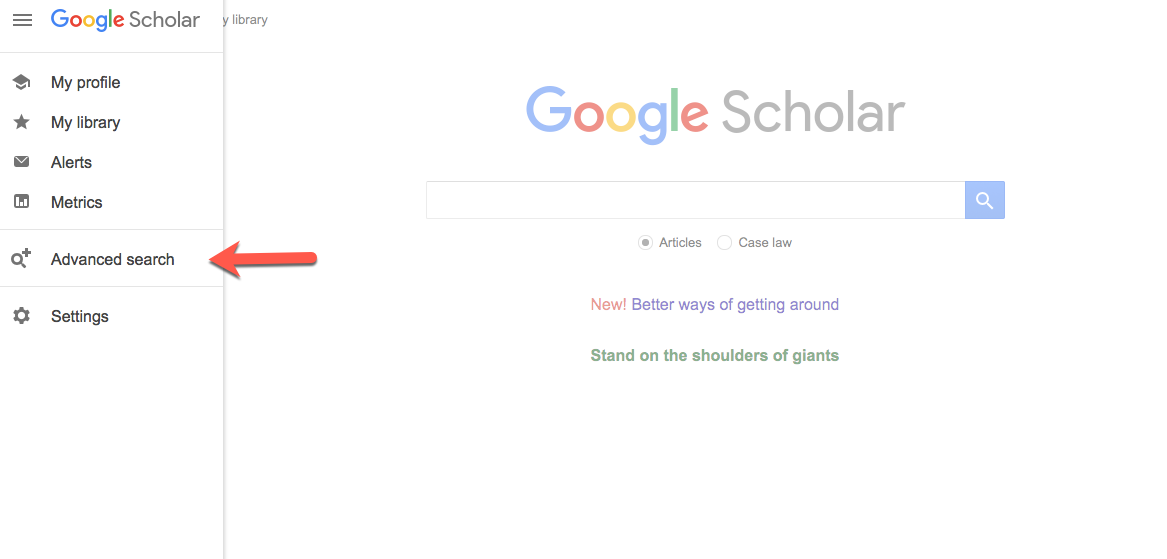Open the Metrics menu entry
The width and height of the screenshot is (1167, 559).
coord(112,202)
